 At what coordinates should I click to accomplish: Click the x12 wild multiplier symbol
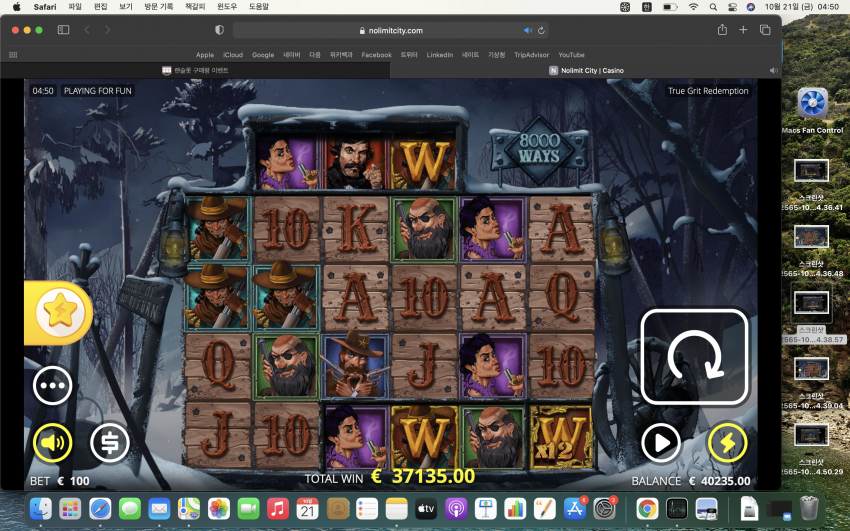[561, 437]
